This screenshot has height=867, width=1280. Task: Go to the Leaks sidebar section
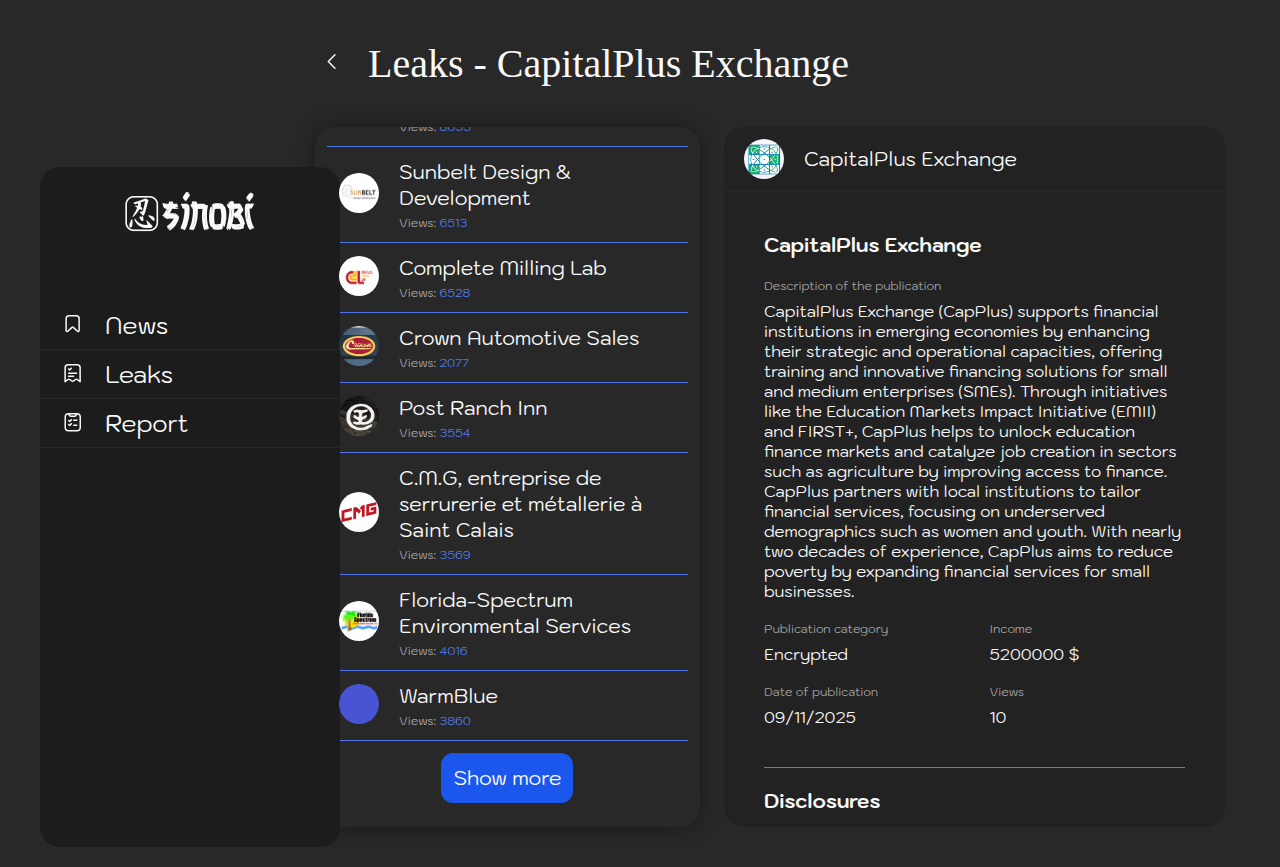point(139,375)
